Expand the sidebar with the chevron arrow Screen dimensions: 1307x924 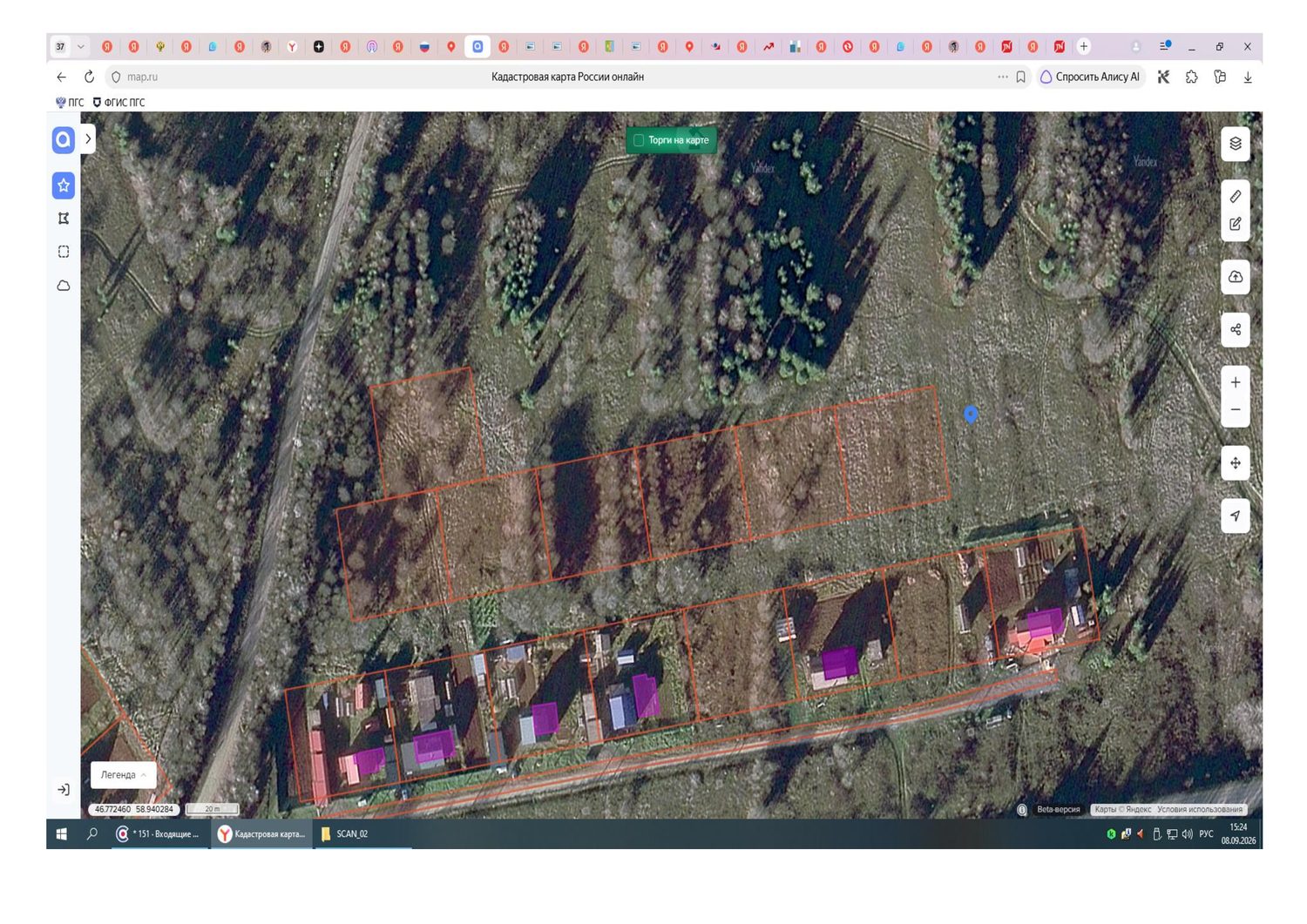(88, 138)
